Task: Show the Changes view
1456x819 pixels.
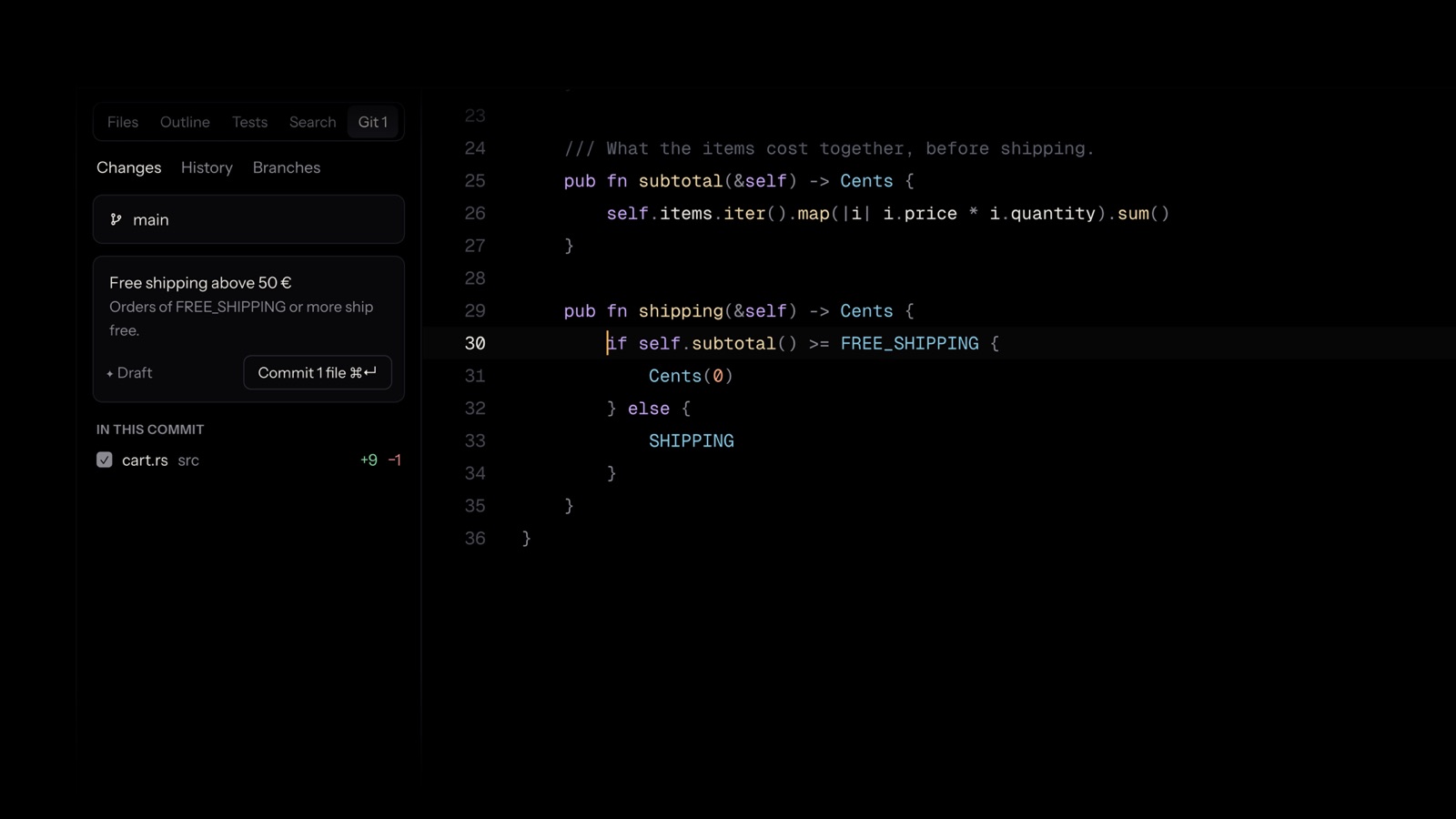Action: tap(128, 167)
